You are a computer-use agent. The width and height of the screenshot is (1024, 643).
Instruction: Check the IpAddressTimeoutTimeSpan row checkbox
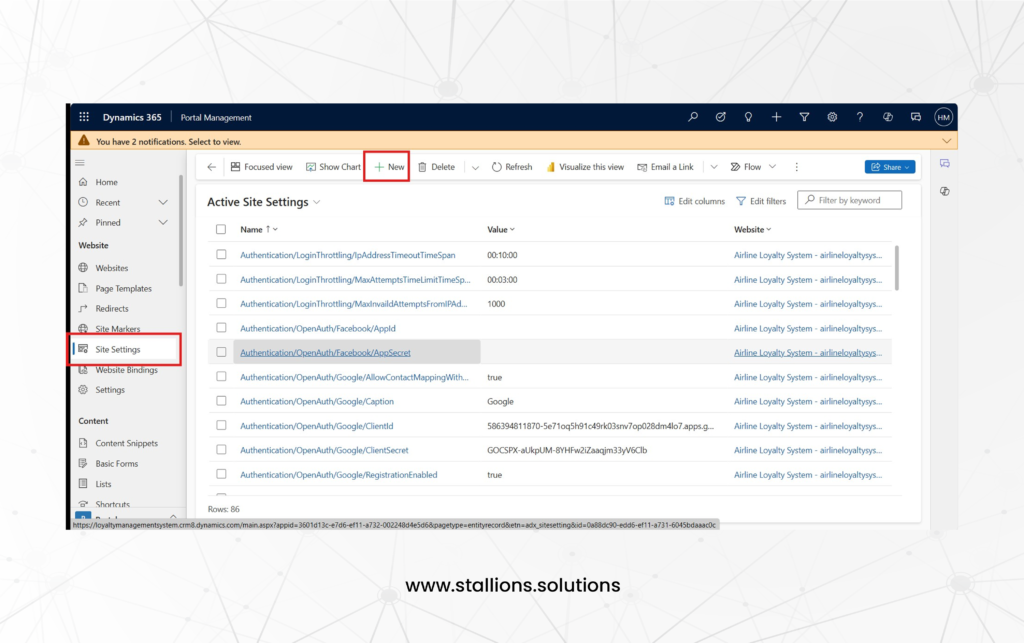[221, 255]
